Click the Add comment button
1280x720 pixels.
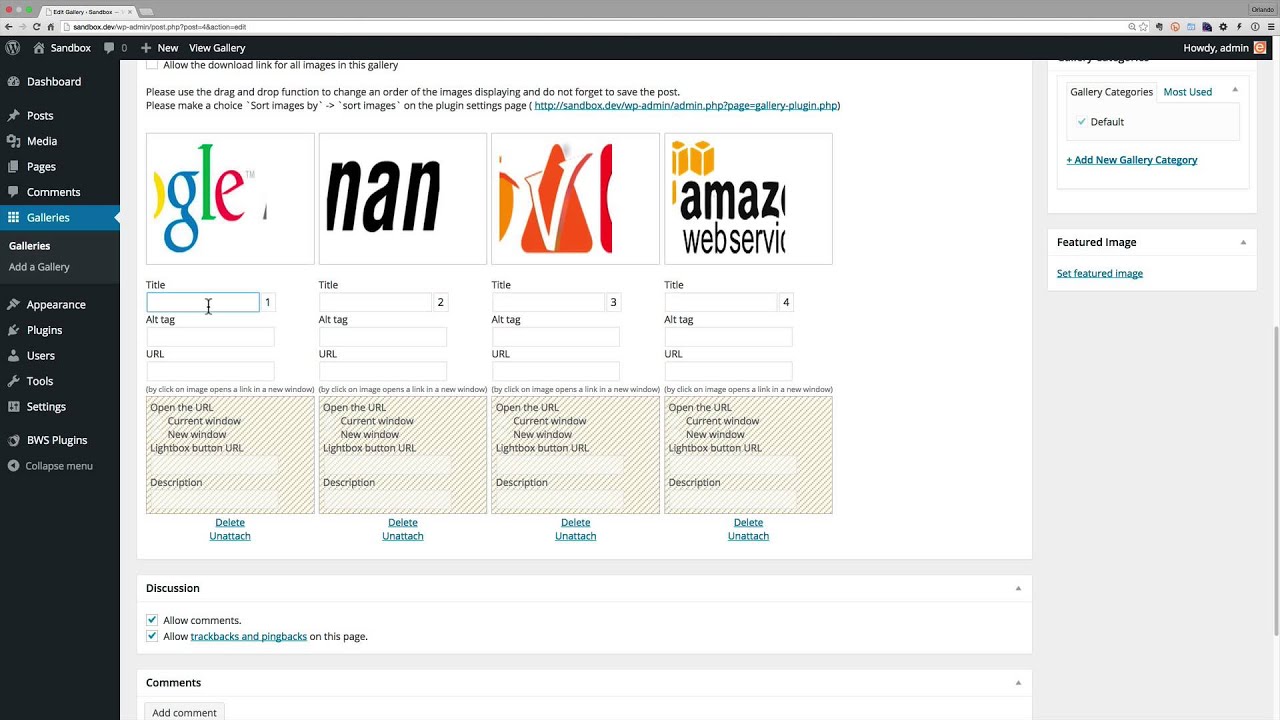184,712
